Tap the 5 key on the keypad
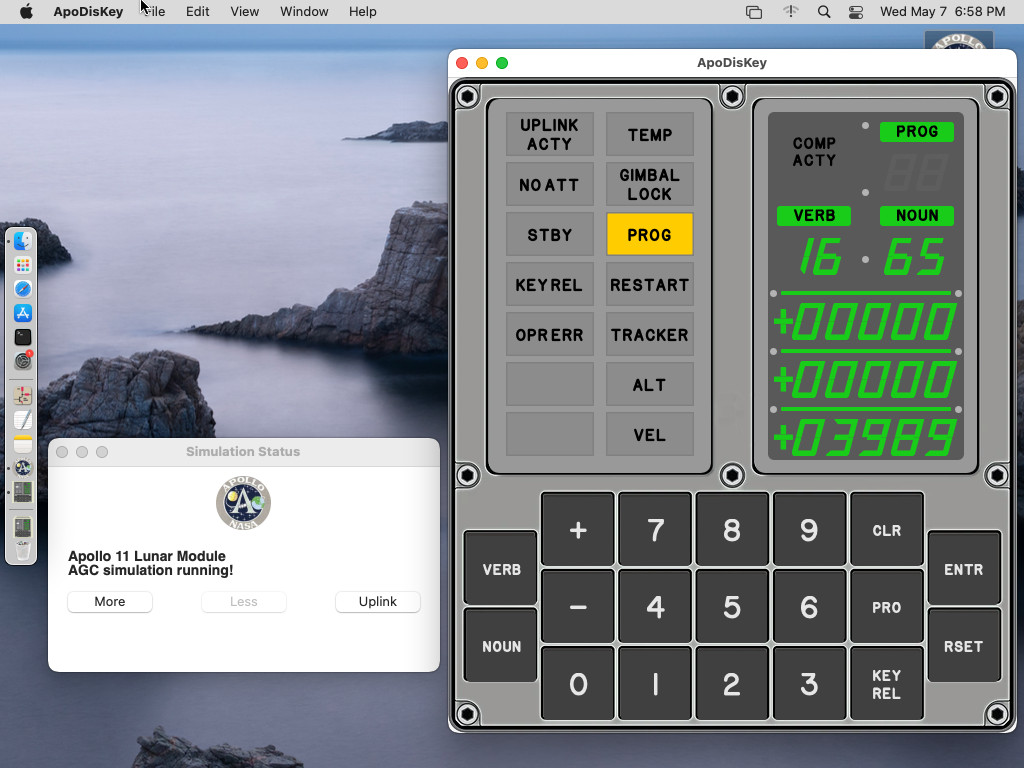 [732, 607]
